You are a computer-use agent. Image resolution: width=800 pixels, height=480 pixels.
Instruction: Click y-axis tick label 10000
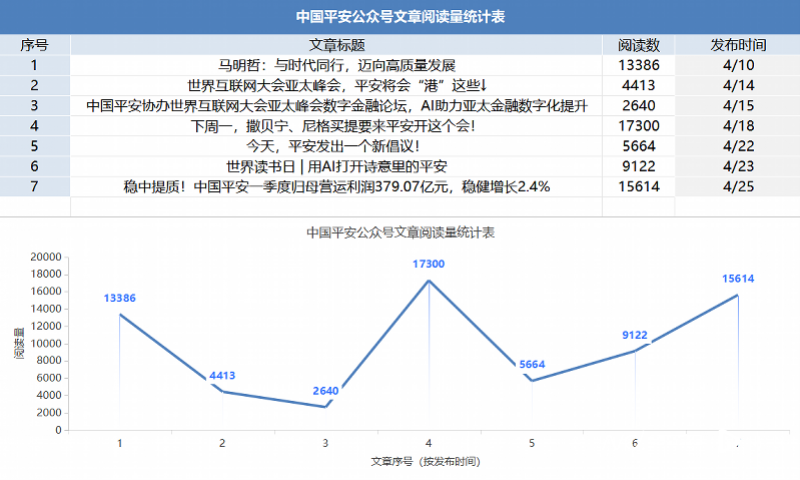pyautogui.click(x=46, y=343)
